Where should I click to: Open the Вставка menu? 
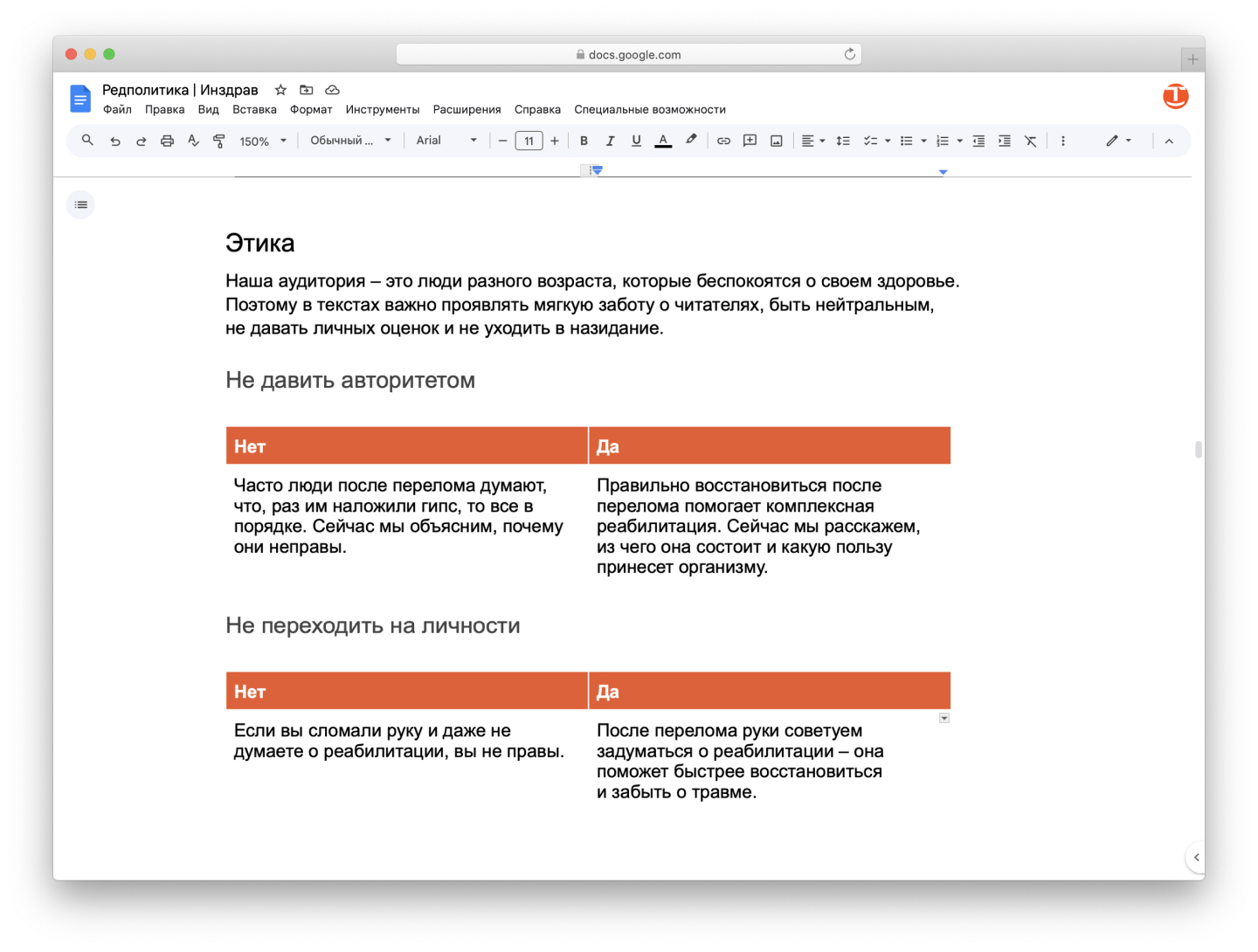(x=254, y=109)
